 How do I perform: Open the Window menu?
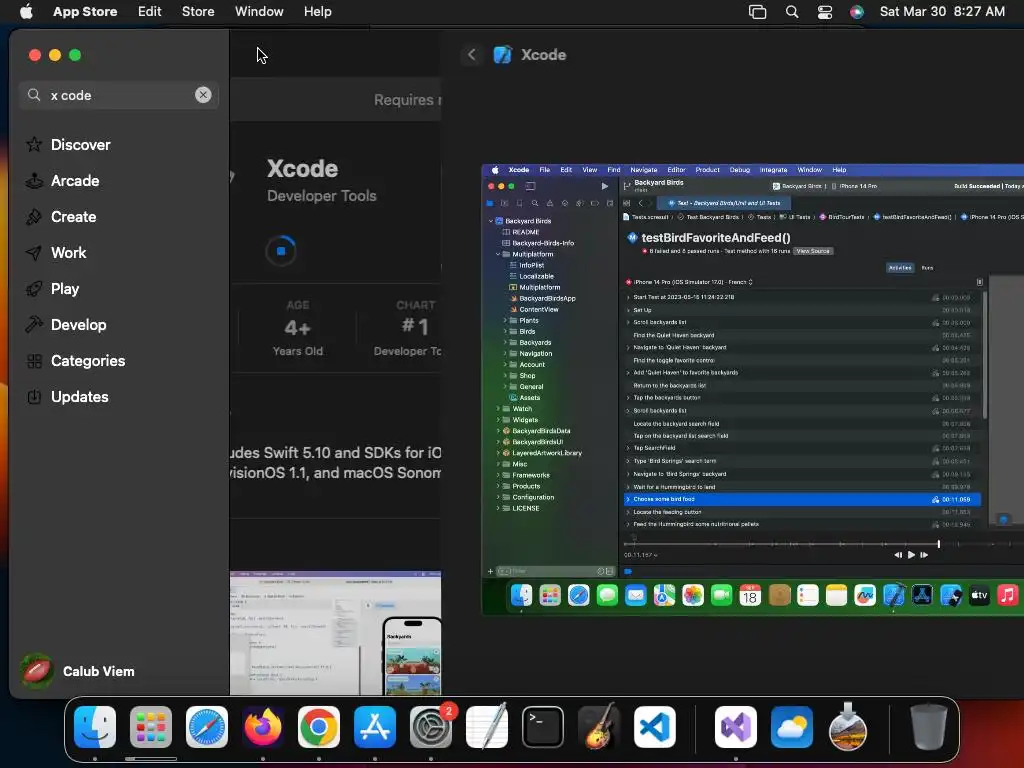point(259,12)
